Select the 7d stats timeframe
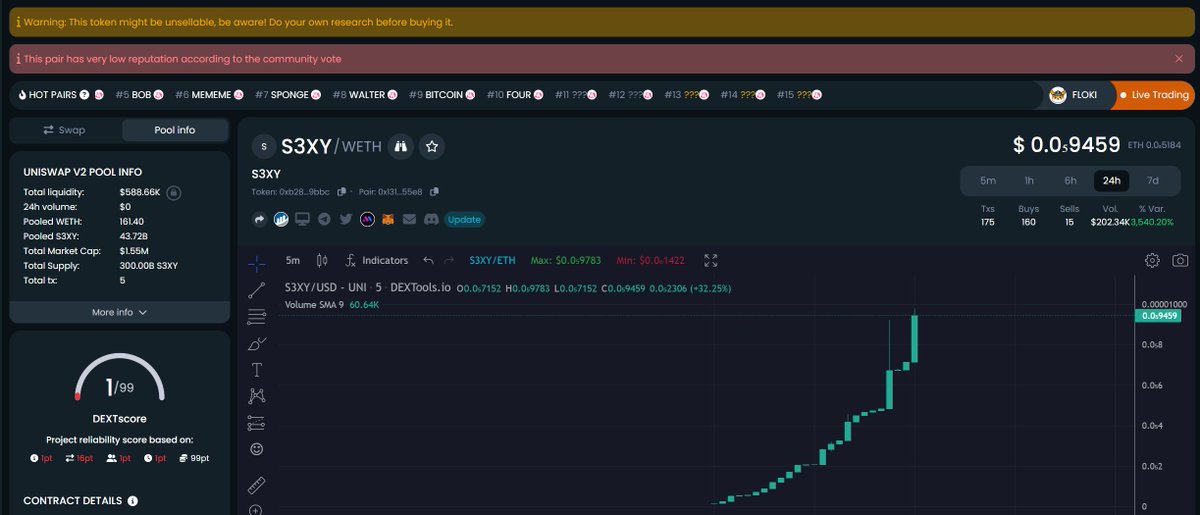Screen dimensions: 1200x515 (1152, 181)
